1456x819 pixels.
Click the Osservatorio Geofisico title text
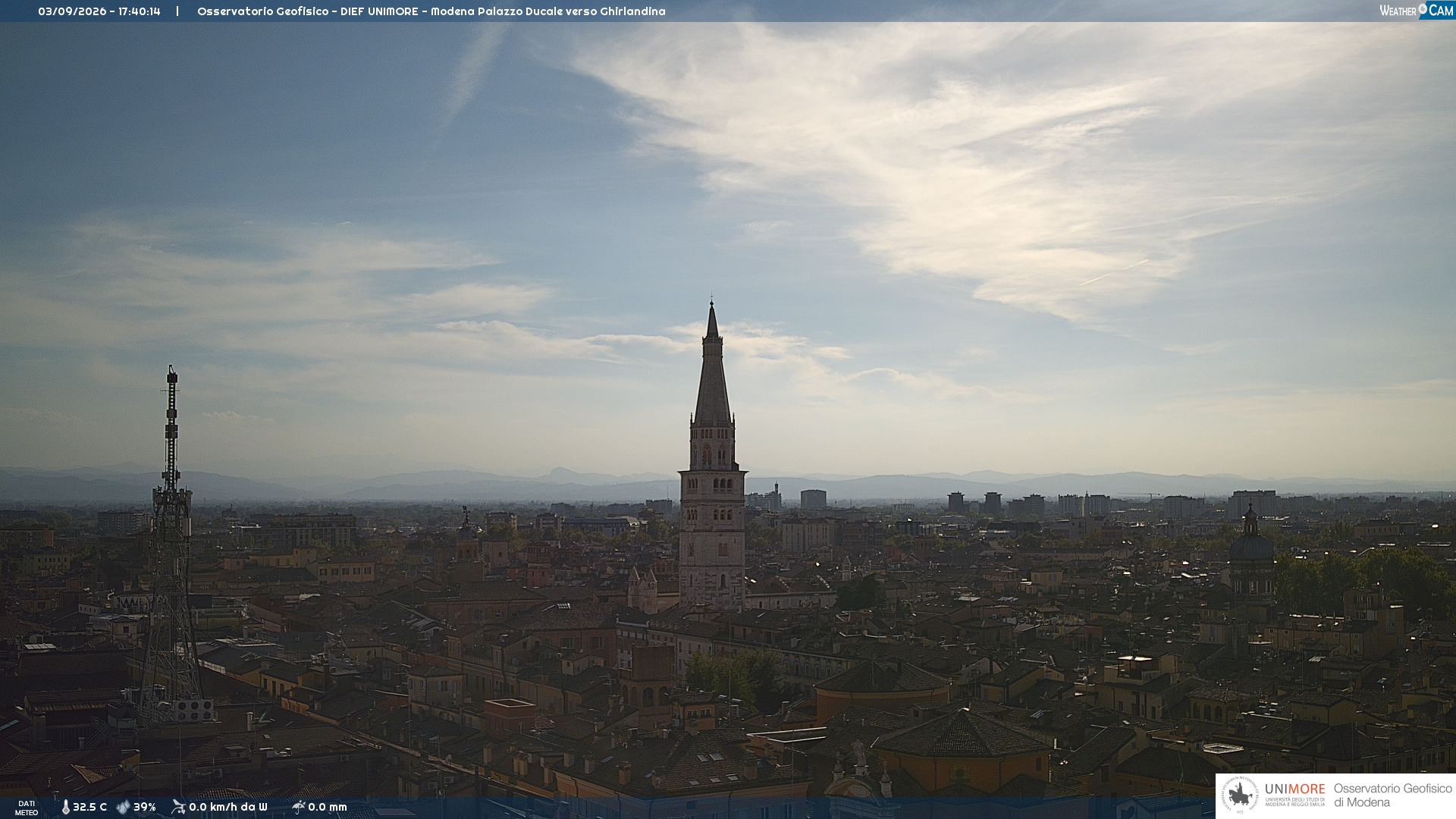coord(263,11)
